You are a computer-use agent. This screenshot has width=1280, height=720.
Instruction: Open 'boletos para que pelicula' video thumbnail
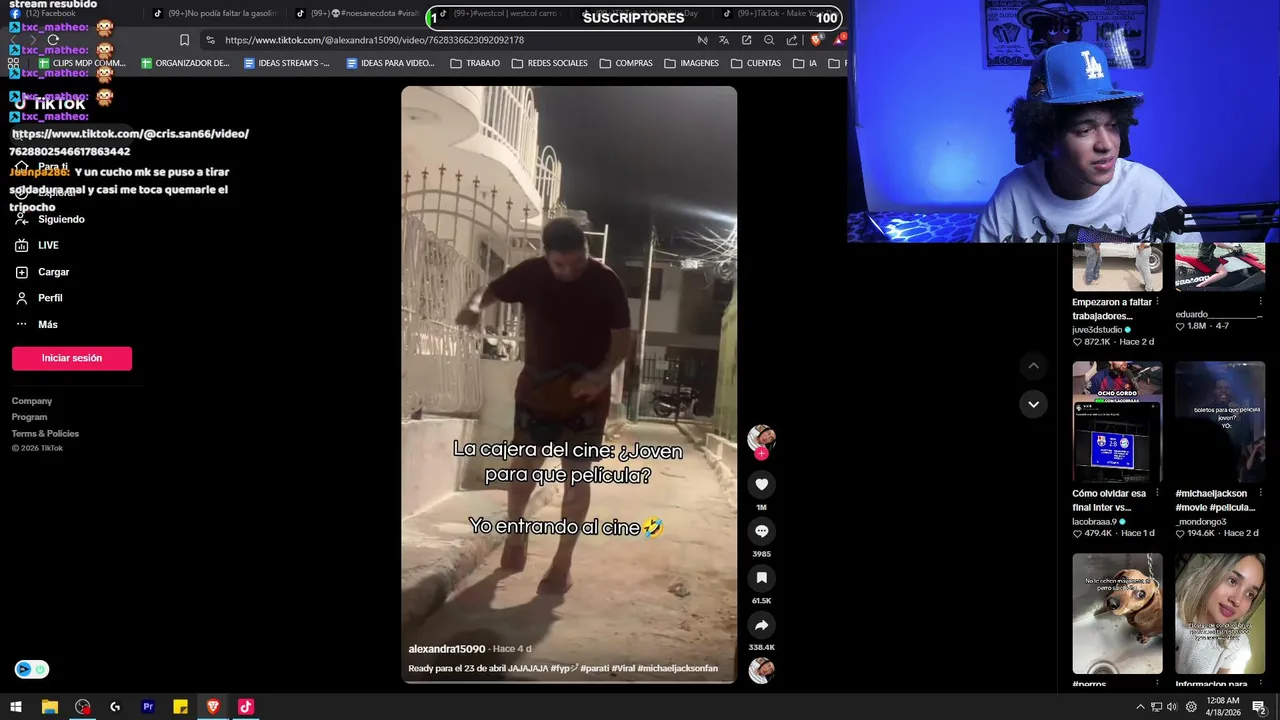tap(1220, 422)
